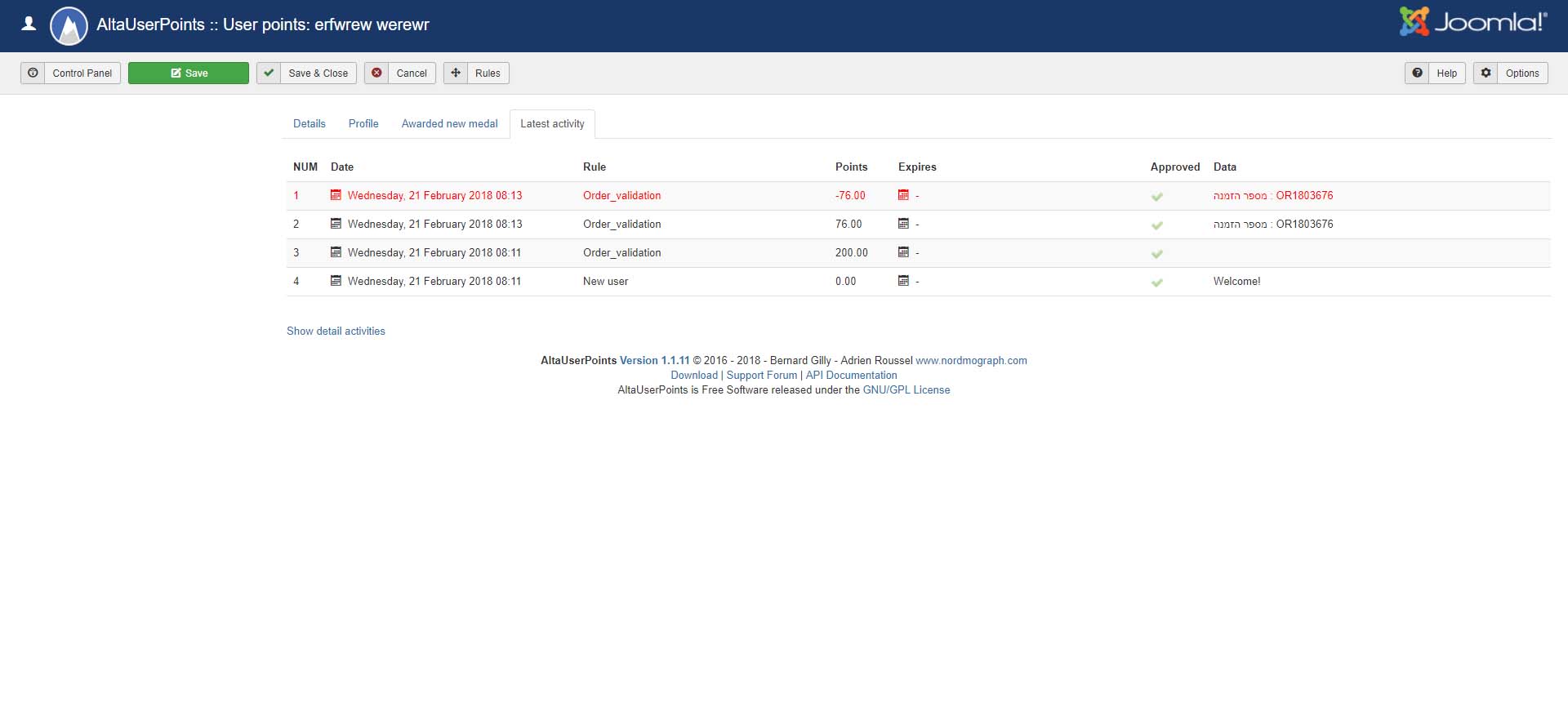
Task: Open Help via its toolbar label
Action: (x=1447, y=73)
